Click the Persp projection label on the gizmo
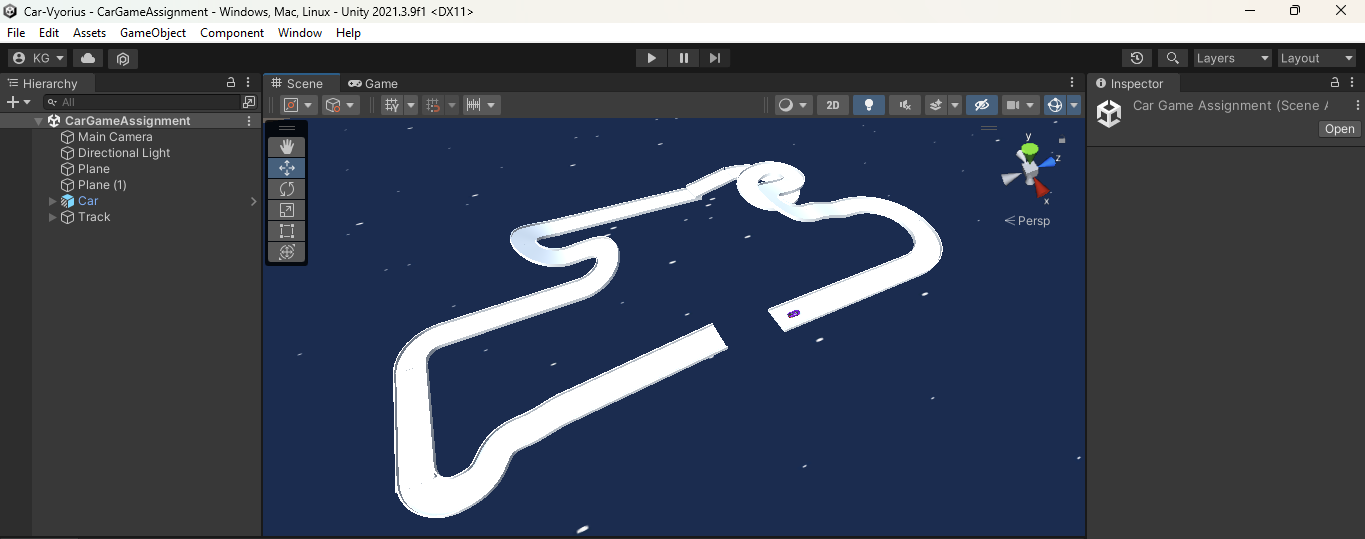1365x539 pixels. pyautogui.click(x=1033, y=221)
